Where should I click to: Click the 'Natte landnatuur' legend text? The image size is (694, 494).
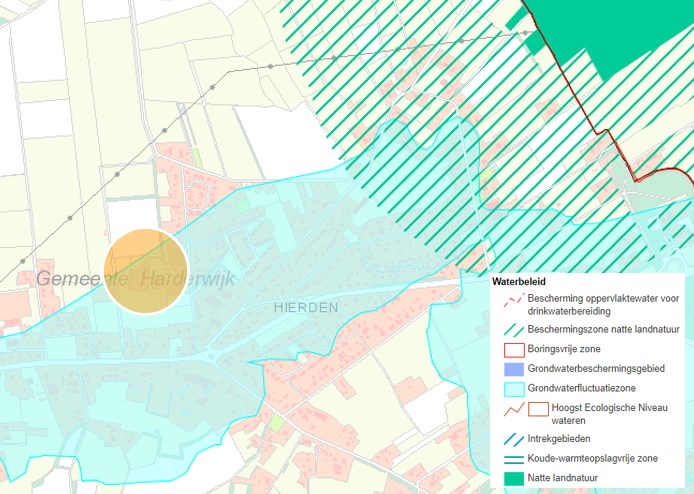coord(563,478)
